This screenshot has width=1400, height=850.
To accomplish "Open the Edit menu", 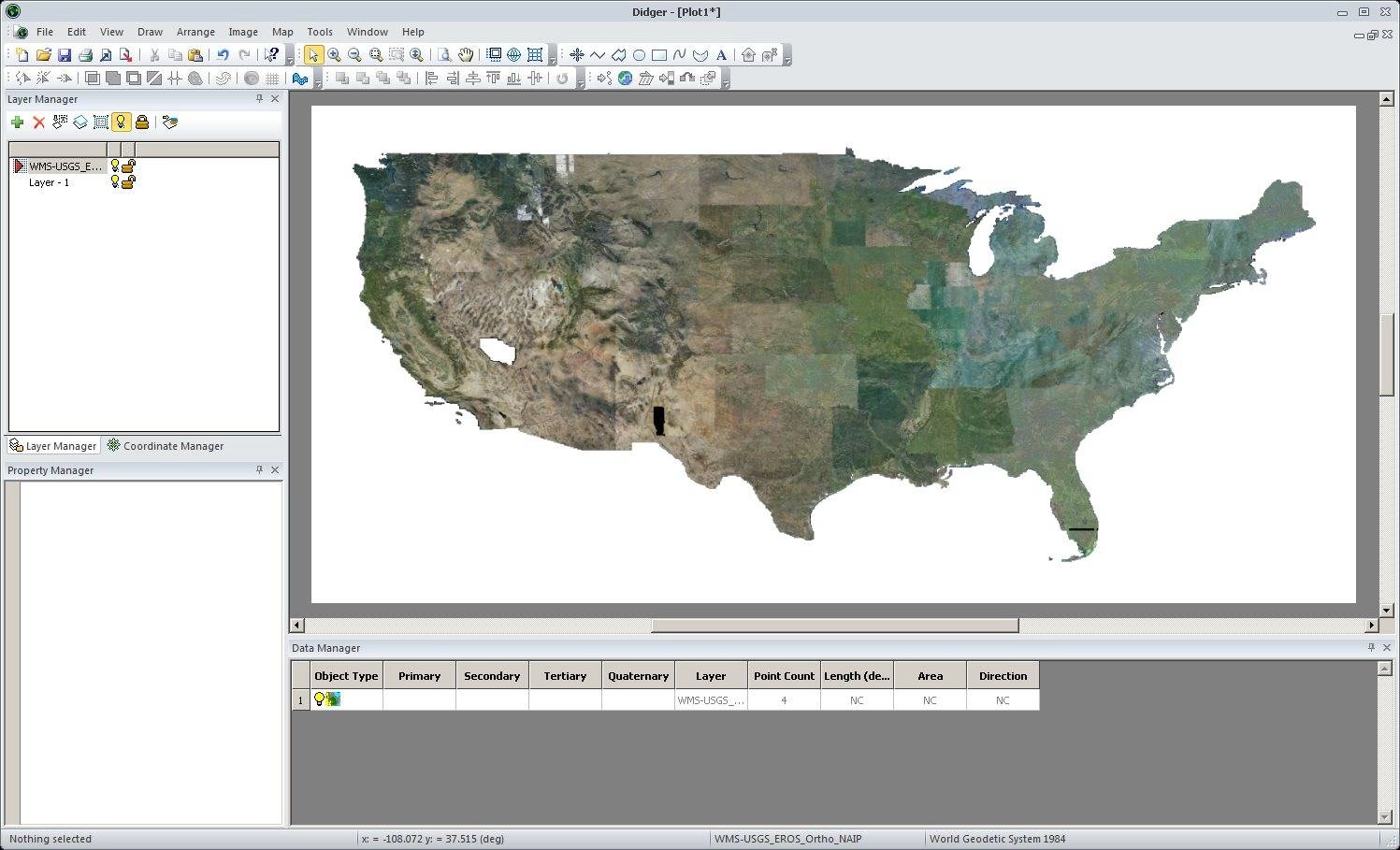I will [x=77, y=32].
